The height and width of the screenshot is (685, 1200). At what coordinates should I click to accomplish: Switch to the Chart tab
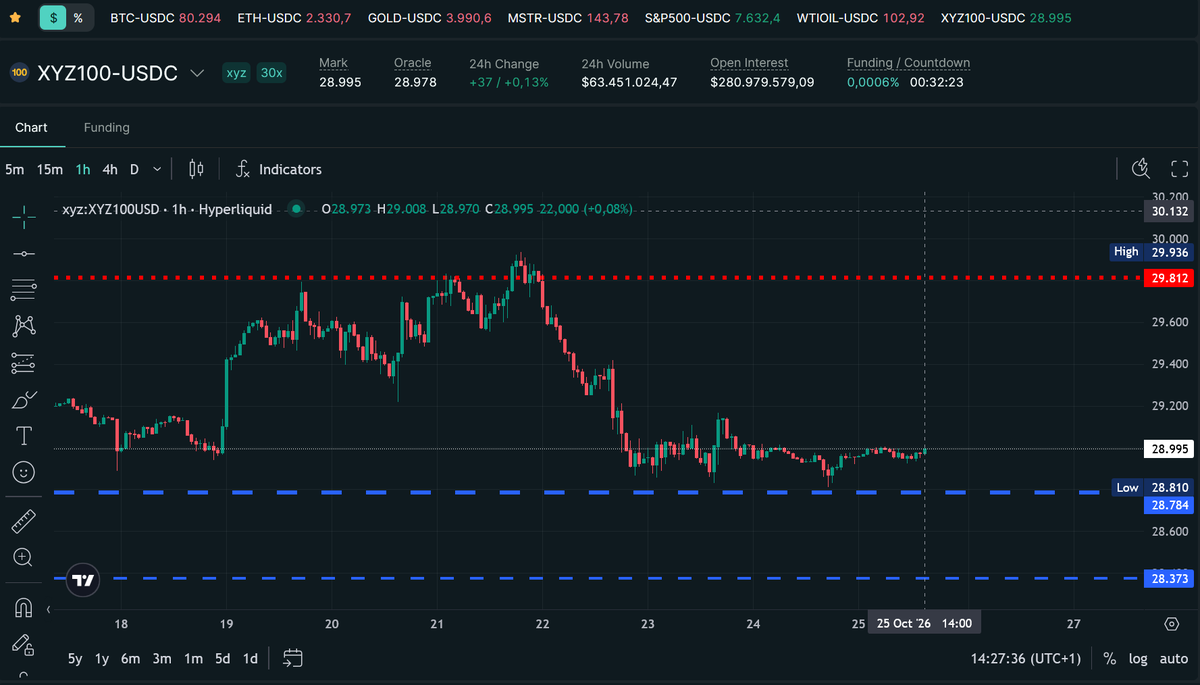tap(31, 128)
